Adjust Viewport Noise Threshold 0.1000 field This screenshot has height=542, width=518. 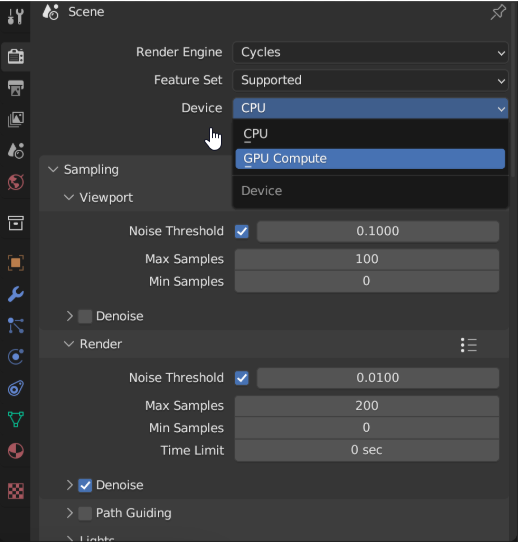click(x=378, y=231)
